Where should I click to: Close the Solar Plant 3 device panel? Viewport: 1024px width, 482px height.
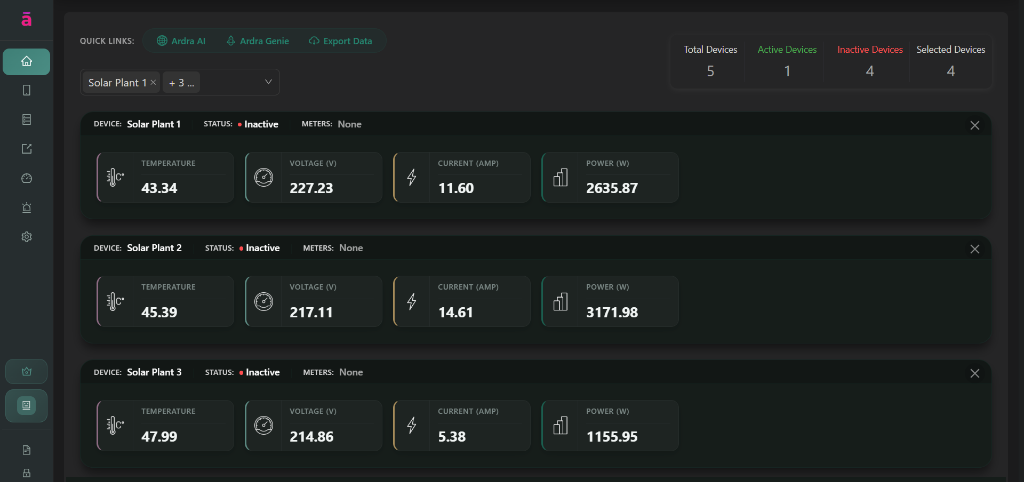(x=974, y=373)
